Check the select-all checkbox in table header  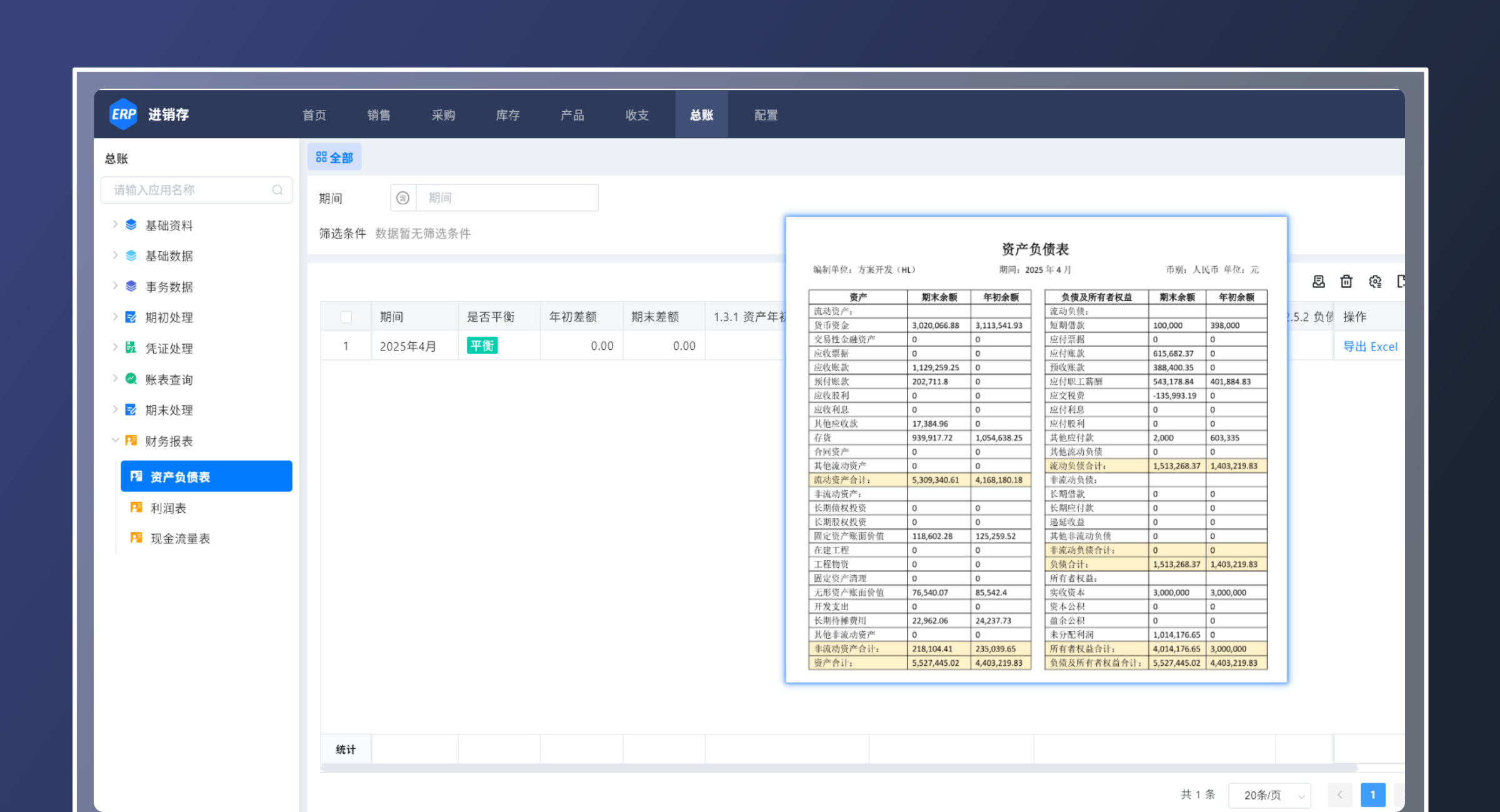346,317
